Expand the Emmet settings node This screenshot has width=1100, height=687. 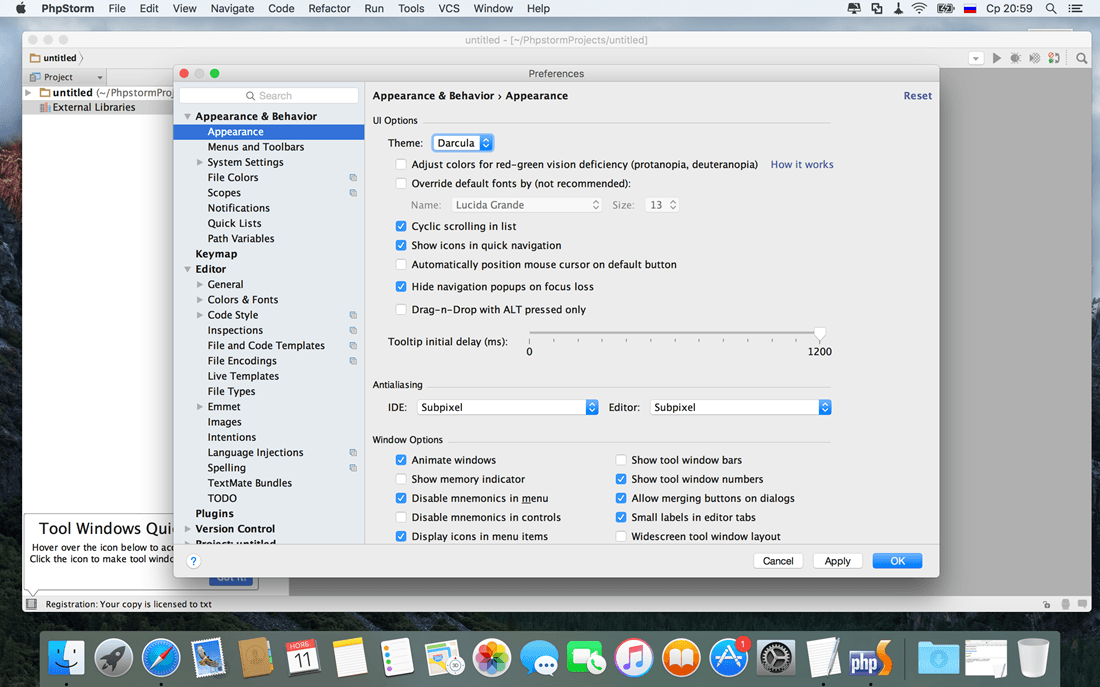(200, 407)
